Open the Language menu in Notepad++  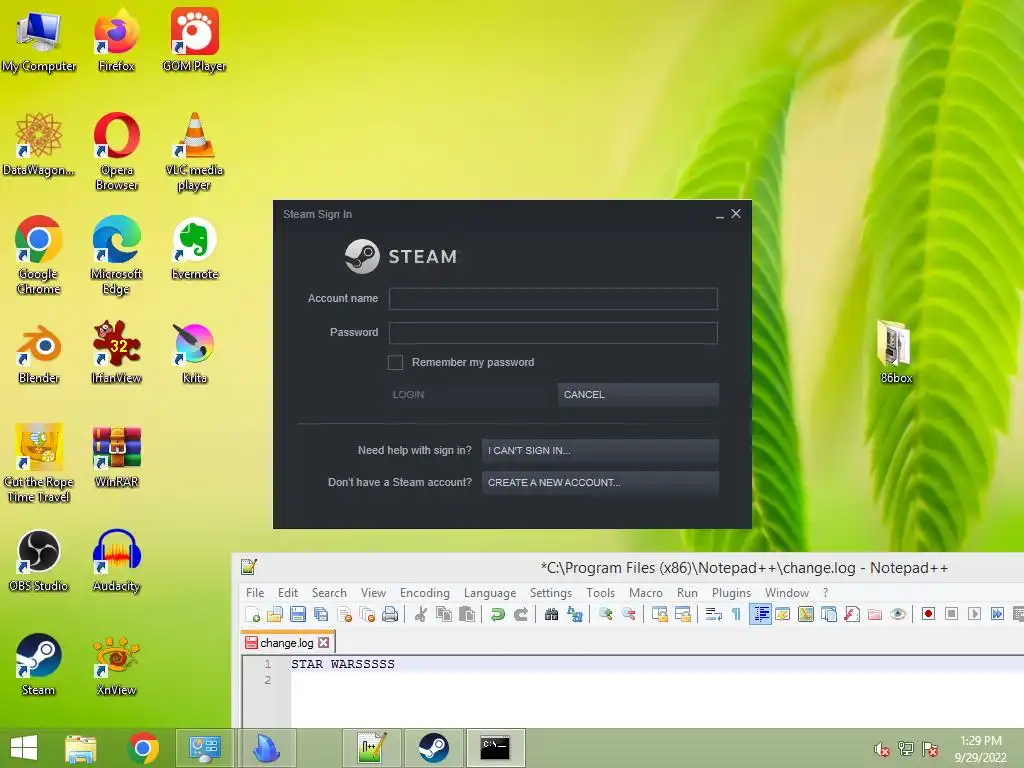(490, 592)
